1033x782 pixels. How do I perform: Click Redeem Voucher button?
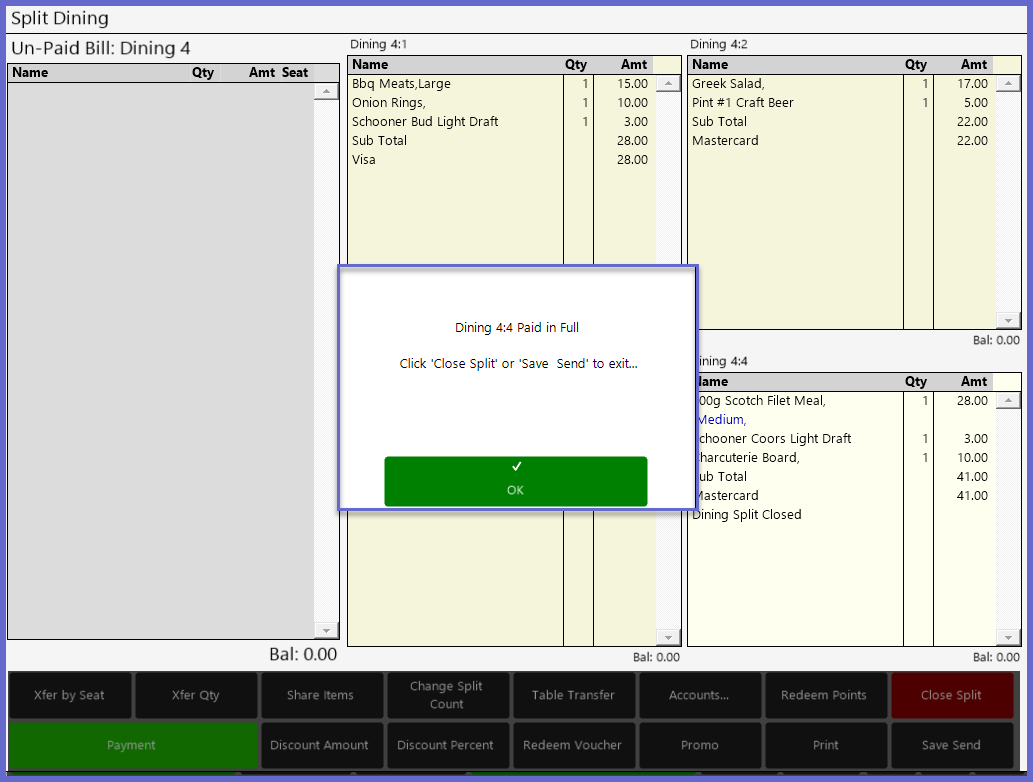pos(573,745)
